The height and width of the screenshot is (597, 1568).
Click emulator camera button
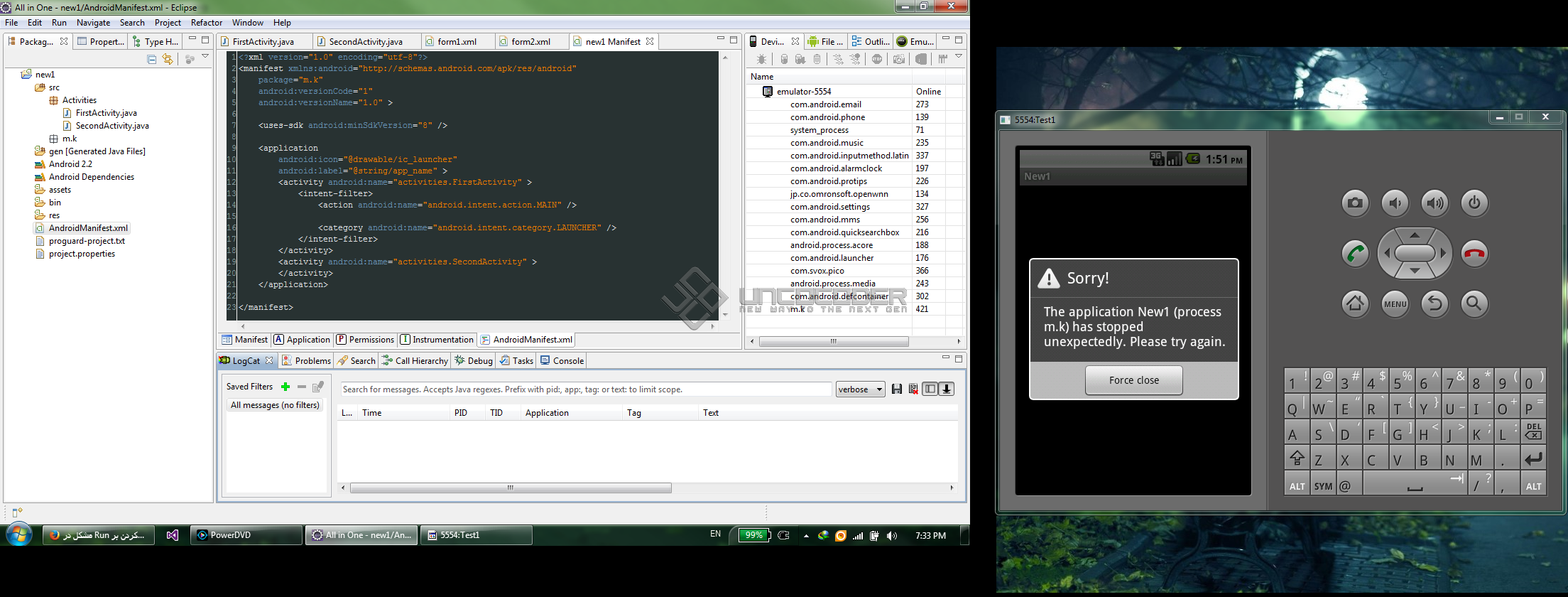pyautogui.click(x=1355, y=203)
